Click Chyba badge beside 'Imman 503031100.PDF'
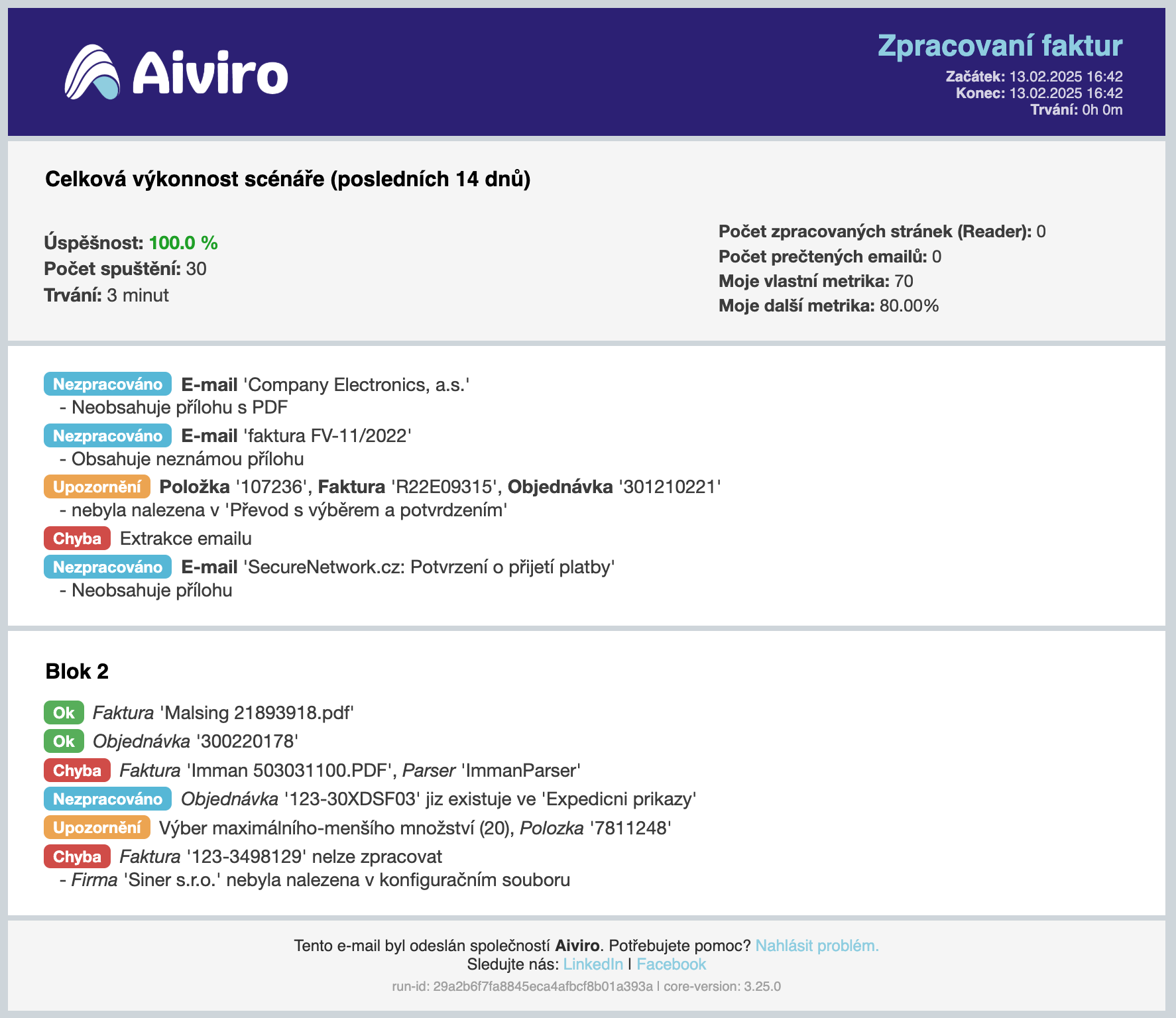This screenshot has width=1176, height=1018. coord(77,770)
